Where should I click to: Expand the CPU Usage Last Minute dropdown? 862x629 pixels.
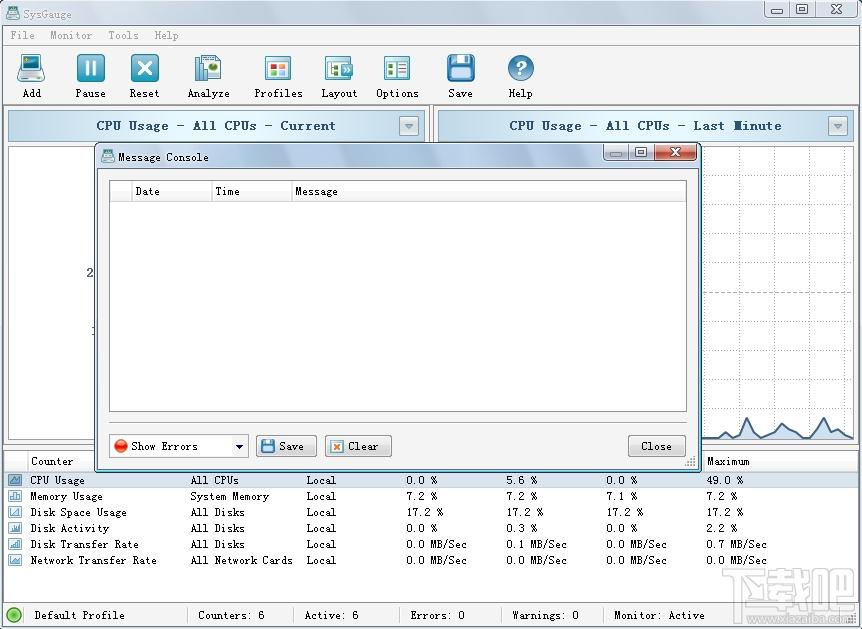pos(837,126)
